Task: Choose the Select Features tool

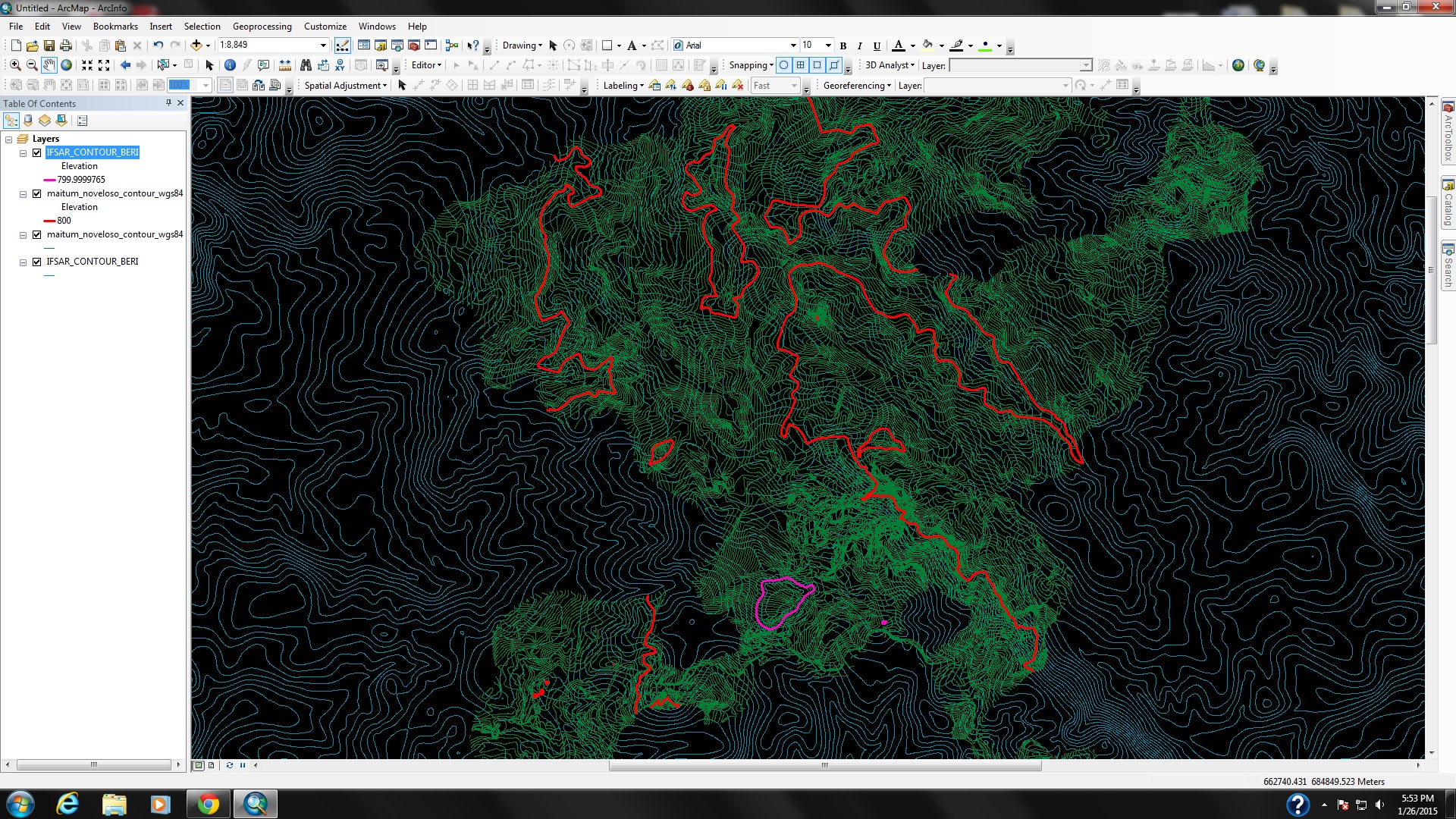Action: [162, 65]
